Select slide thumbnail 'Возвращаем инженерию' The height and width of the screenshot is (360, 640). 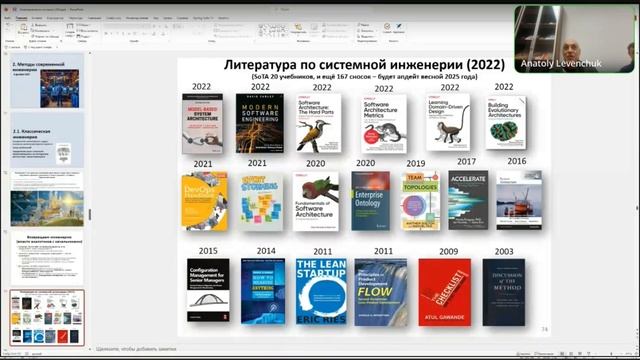tap(47, 258)
